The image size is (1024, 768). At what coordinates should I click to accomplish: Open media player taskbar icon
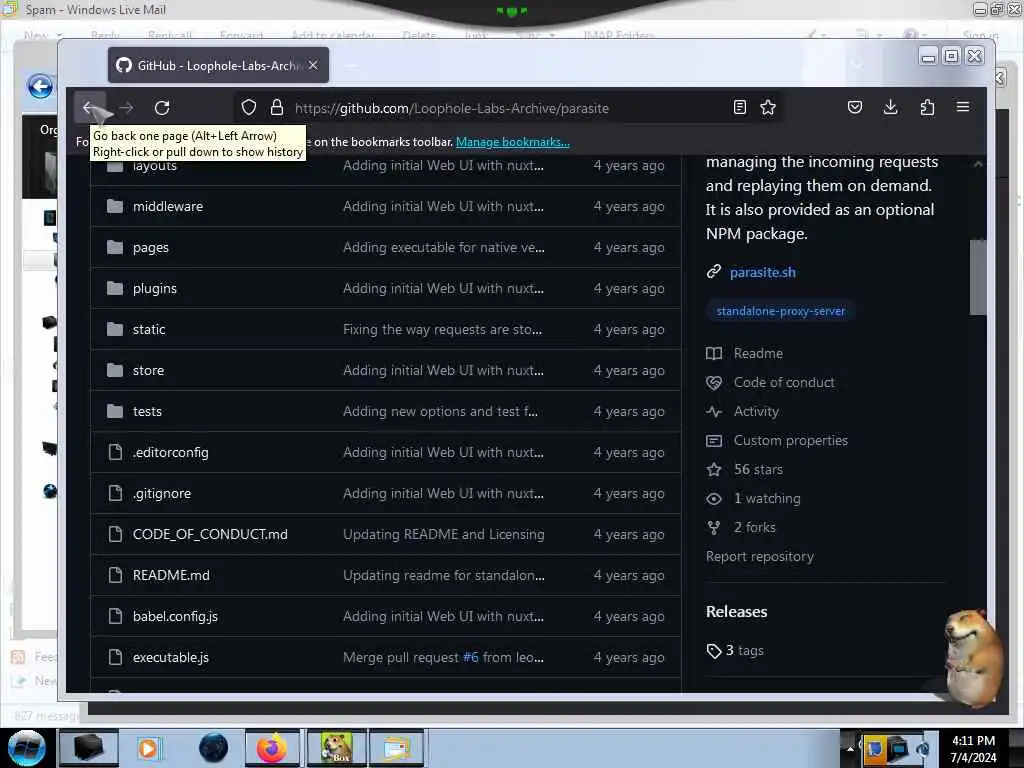pos(149,748)
